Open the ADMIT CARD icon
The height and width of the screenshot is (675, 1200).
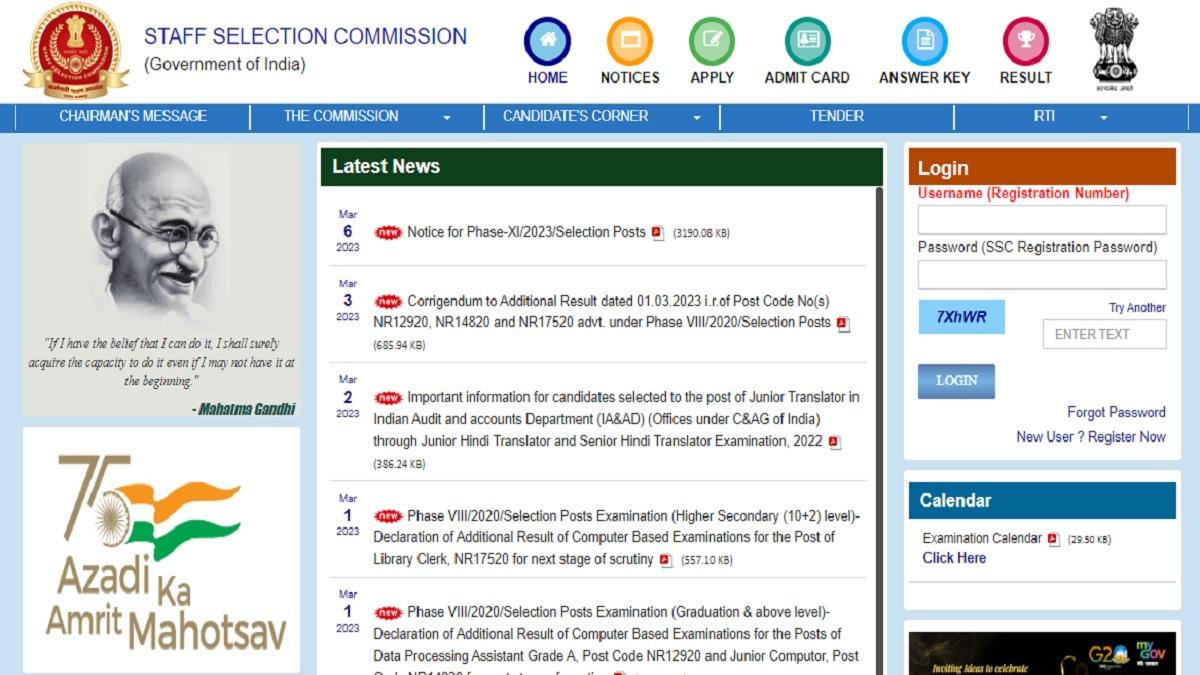[x=806, y=42]
